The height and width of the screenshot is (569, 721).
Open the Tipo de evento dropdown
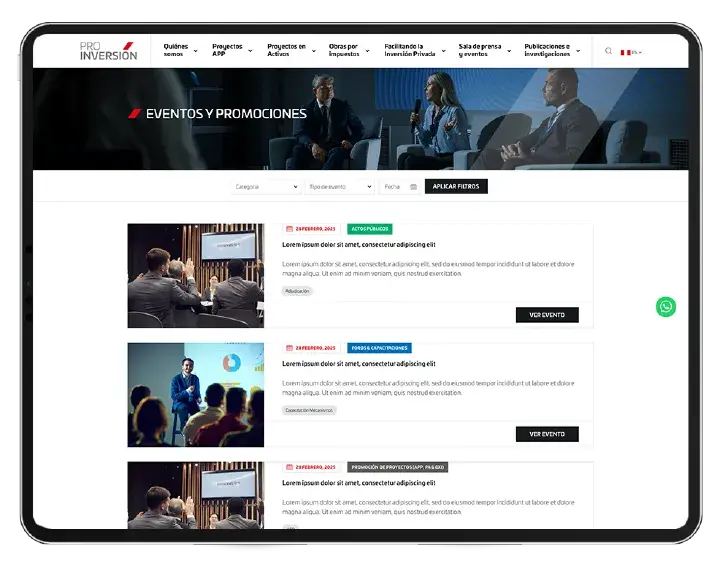click(x=340, y=187)
